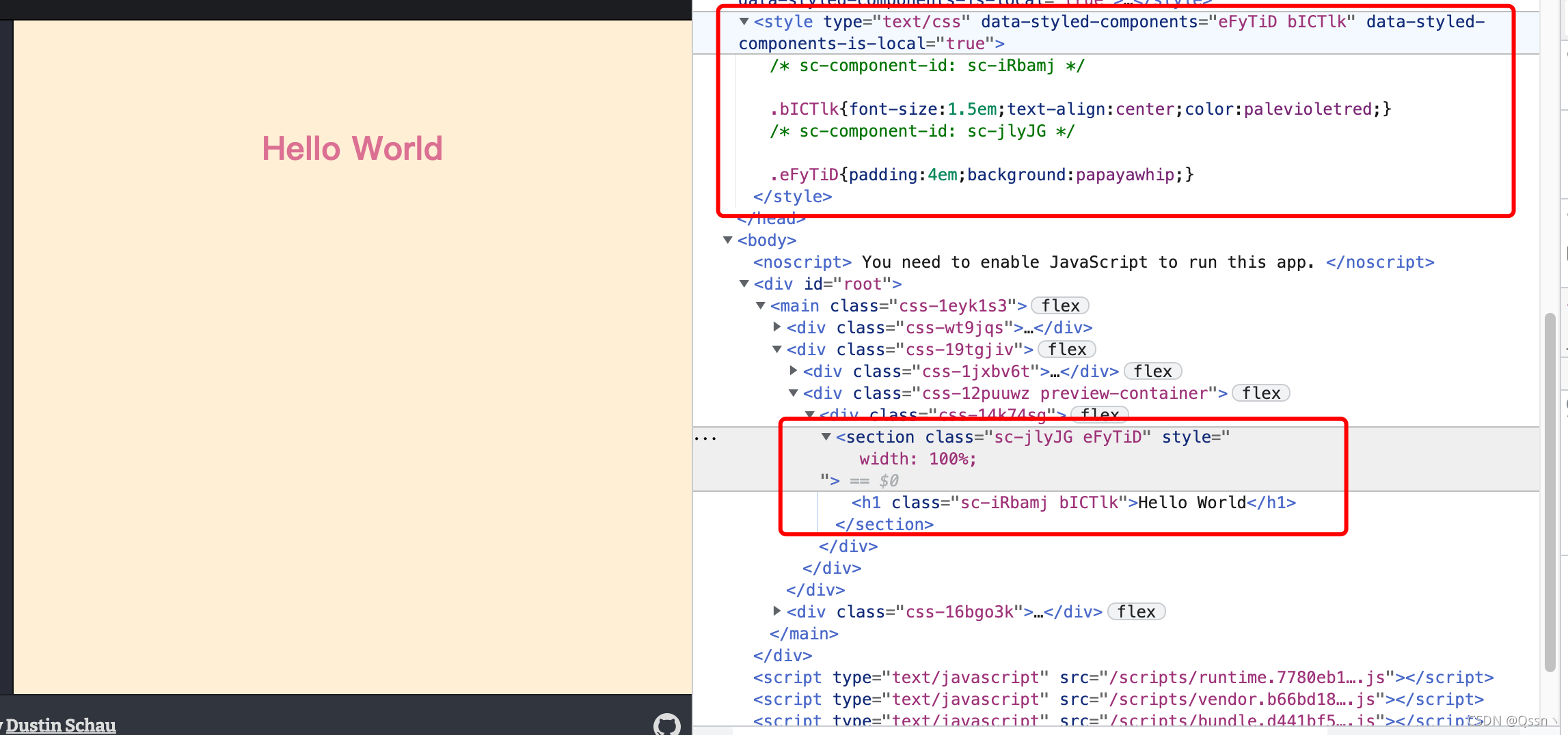Click the .bICTlk CSS rule text
Screen dimensions: 1568x735
click(1080, 109)
